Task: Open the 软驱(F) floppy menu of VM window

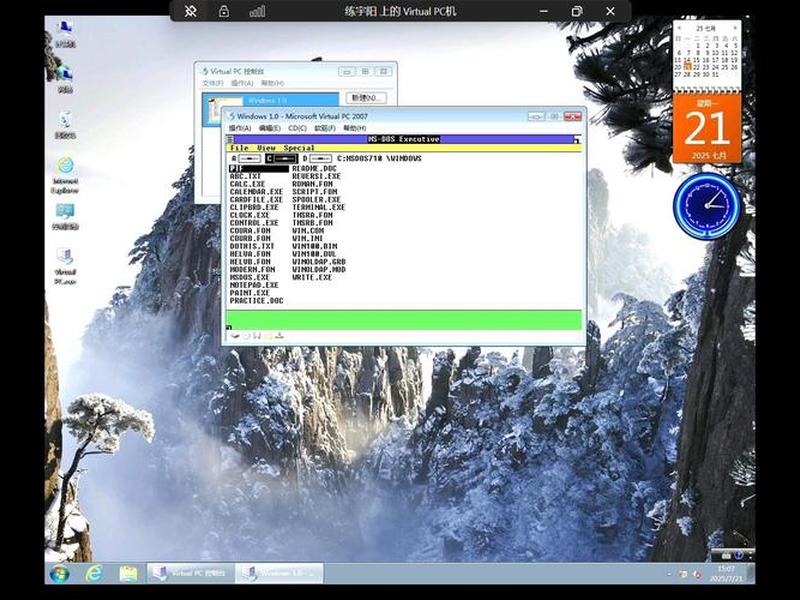Action: (324, 128)
